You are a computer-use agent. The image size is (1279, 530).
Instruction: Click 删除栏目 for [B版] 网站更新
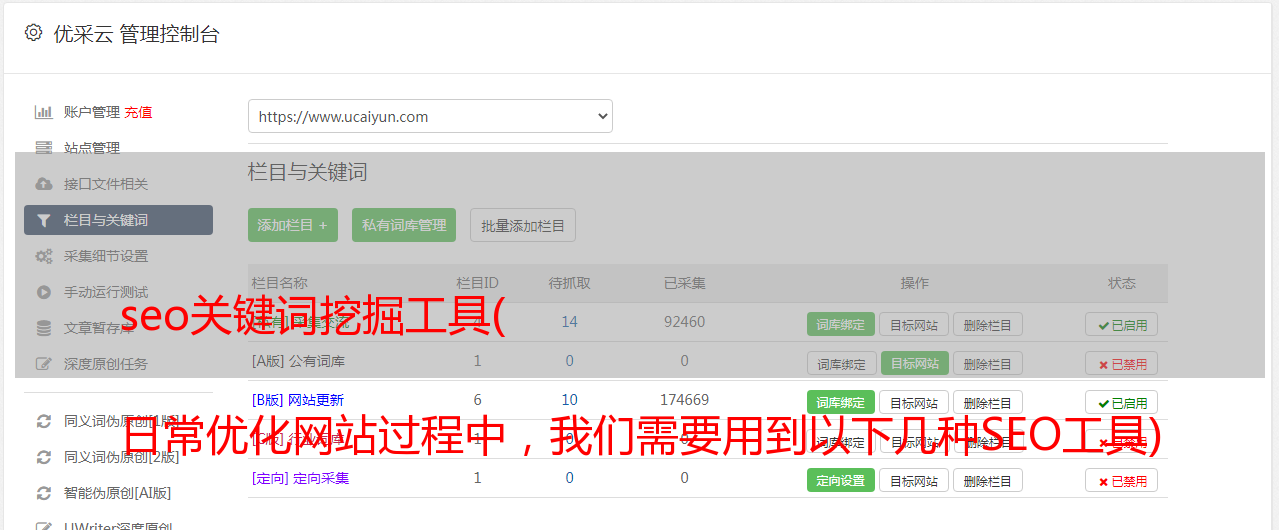coord(987,402)
